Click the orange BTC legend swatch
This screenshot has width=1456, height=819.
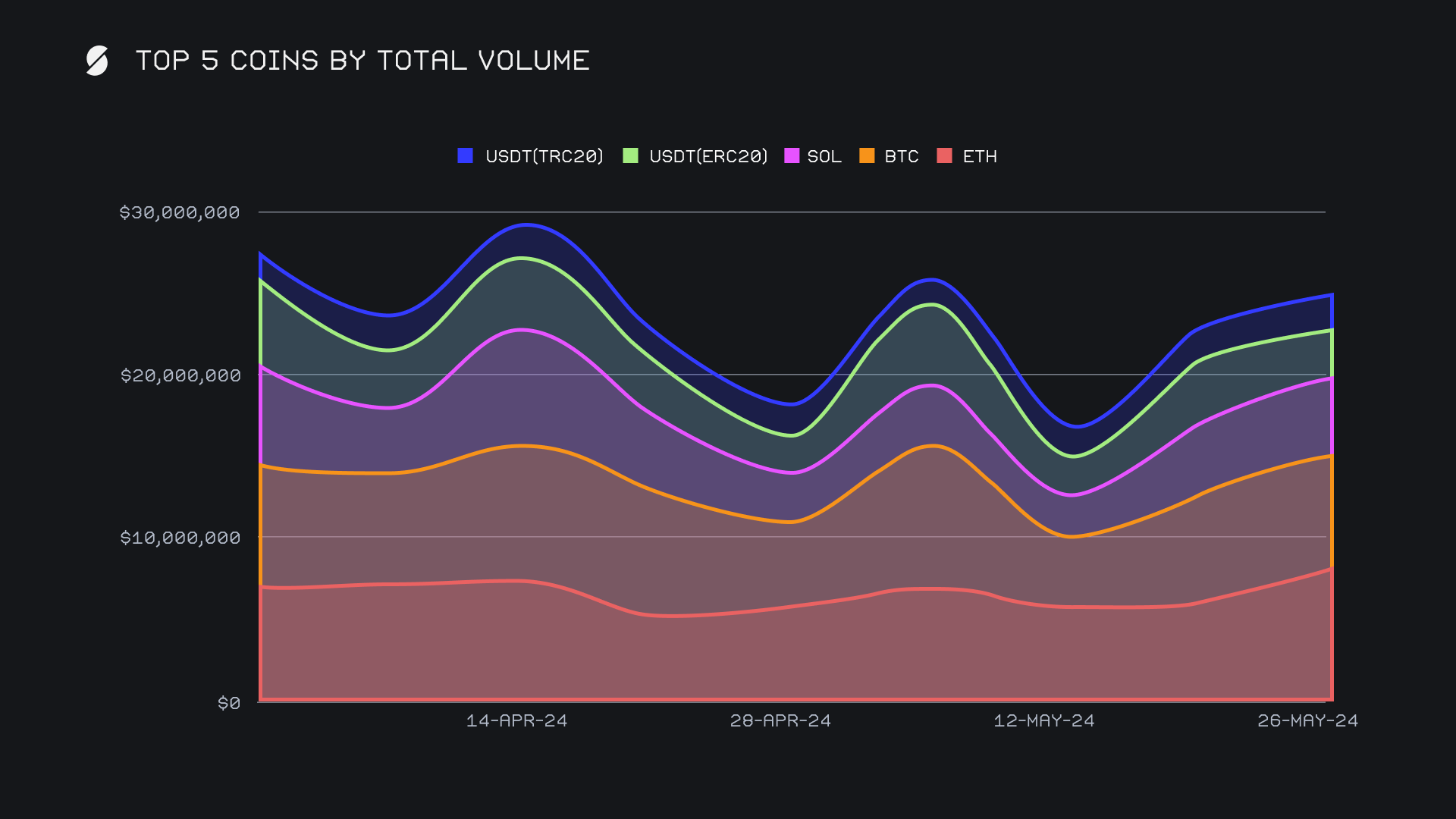(867, 156)
